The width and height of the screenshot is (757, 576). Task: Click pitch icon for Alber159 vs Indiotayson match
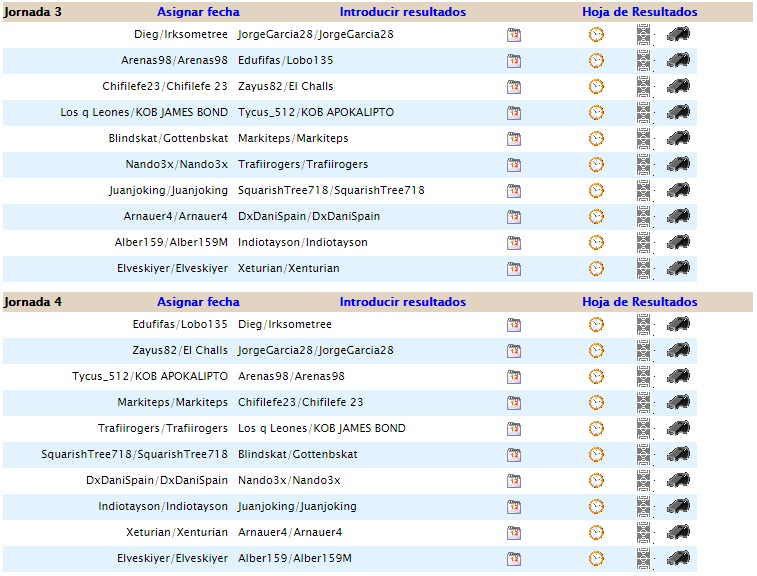coord(643,243)
